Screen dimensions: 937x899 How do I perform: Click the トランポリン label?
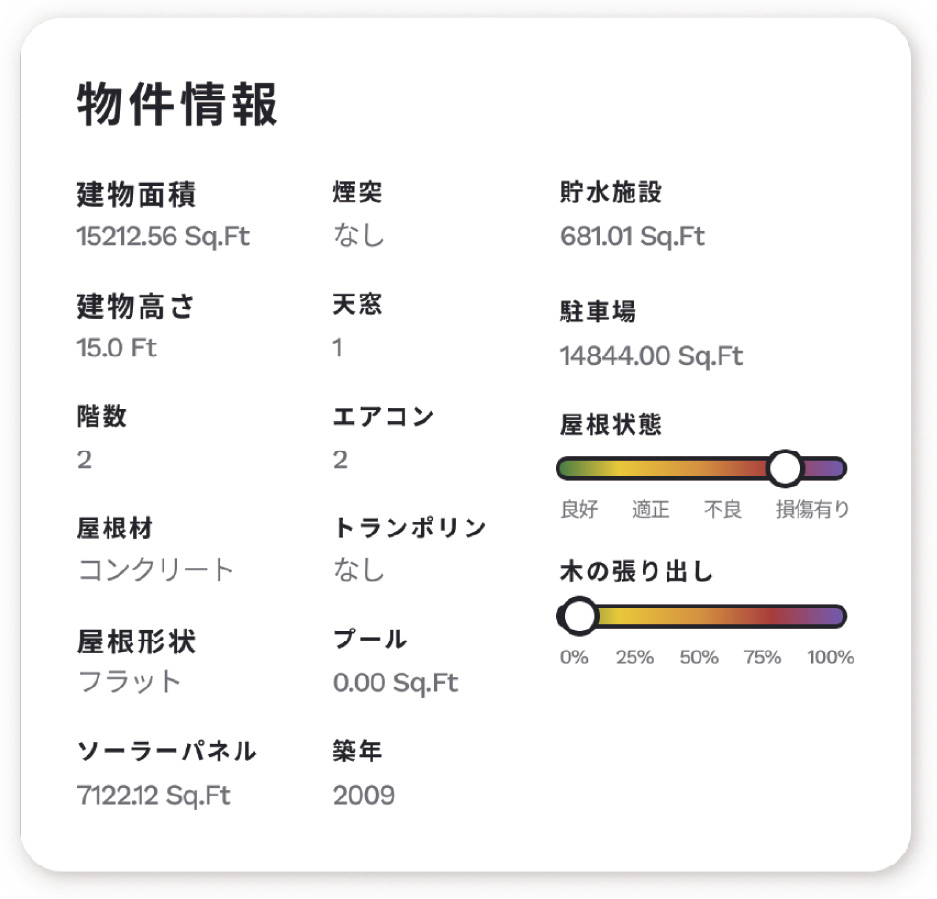click(x=410, y=528)
